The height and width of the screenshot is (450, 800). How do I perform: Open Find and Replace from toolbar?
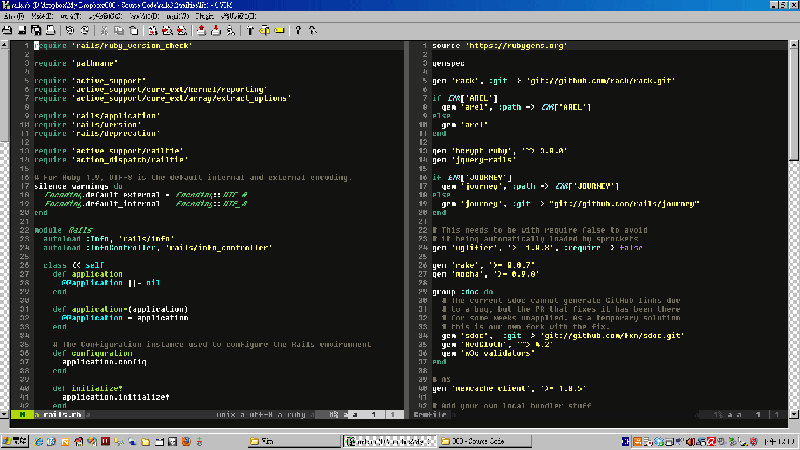(x=152, y=30)
